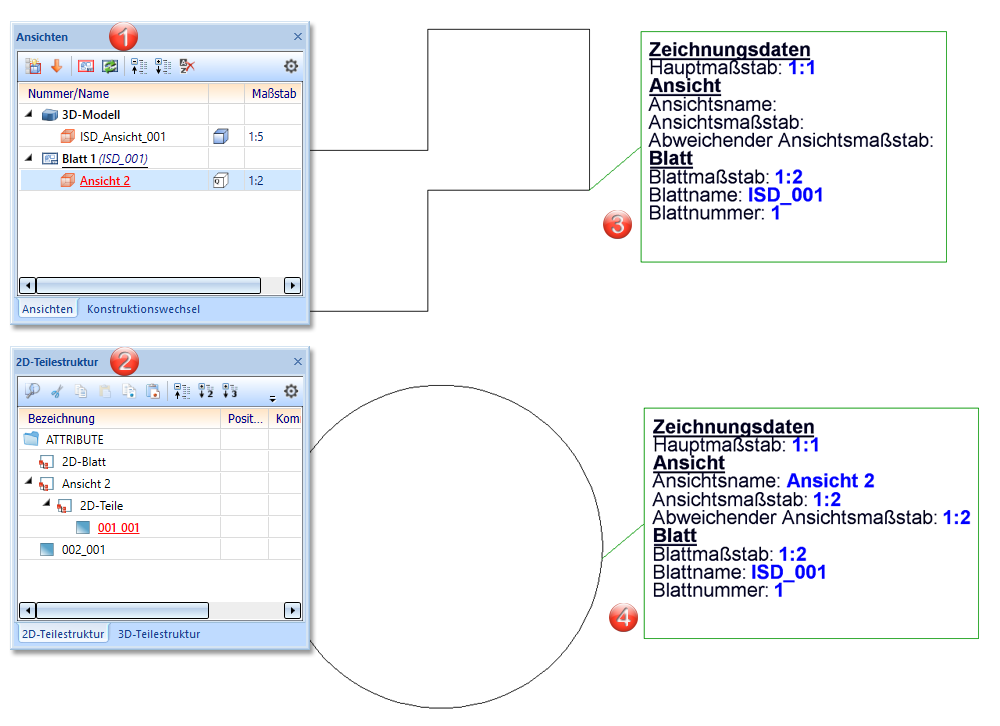Click glass-cube icon in Ansicht 2 row
Image resolution: width=1000 pixels, height=726 pixels.
coord(221,181)
